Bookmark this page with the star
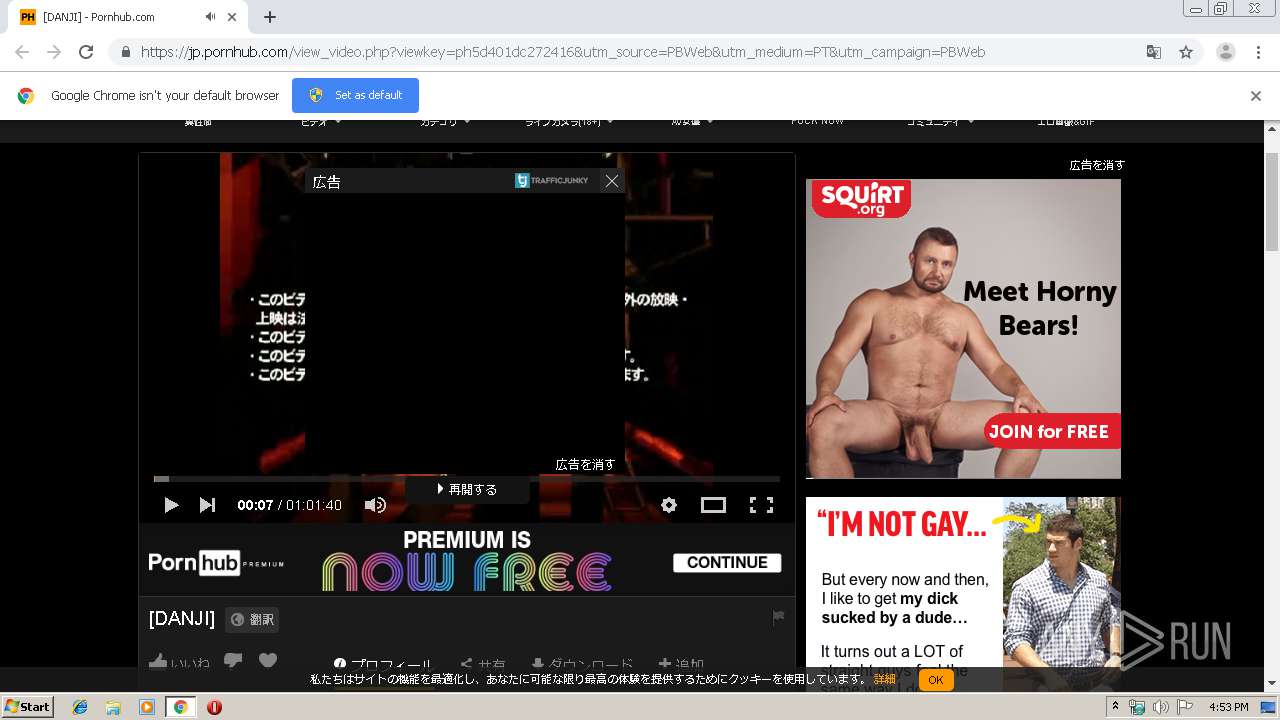This screenshot has height=720, width=1280. pyautogui.click(x=1186, y=52)
